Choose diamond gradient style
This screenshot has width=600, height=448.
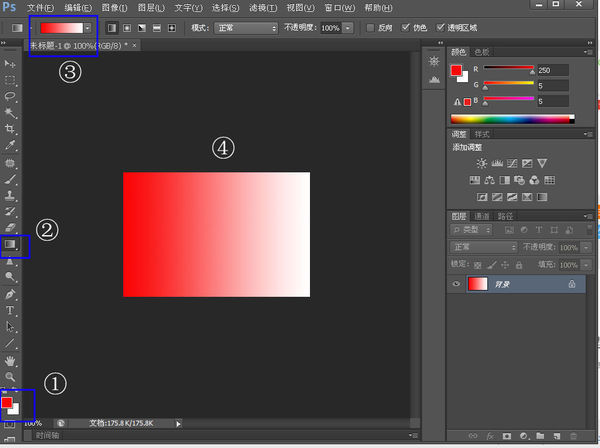tap(172, 28)
